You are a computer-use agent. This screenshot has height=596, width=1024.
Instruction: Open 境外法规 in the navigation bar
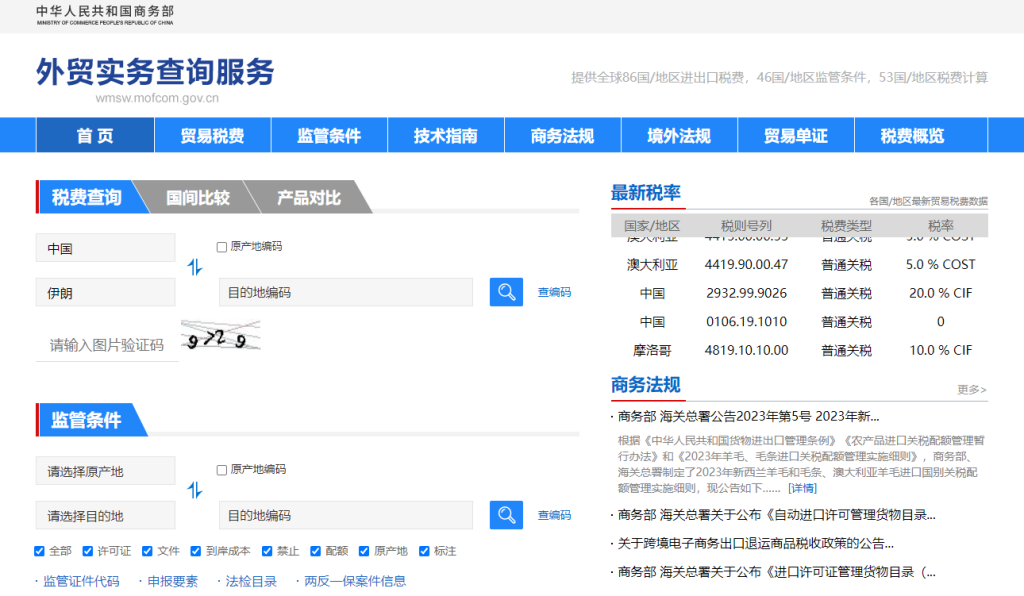click(x=679, y=135)
